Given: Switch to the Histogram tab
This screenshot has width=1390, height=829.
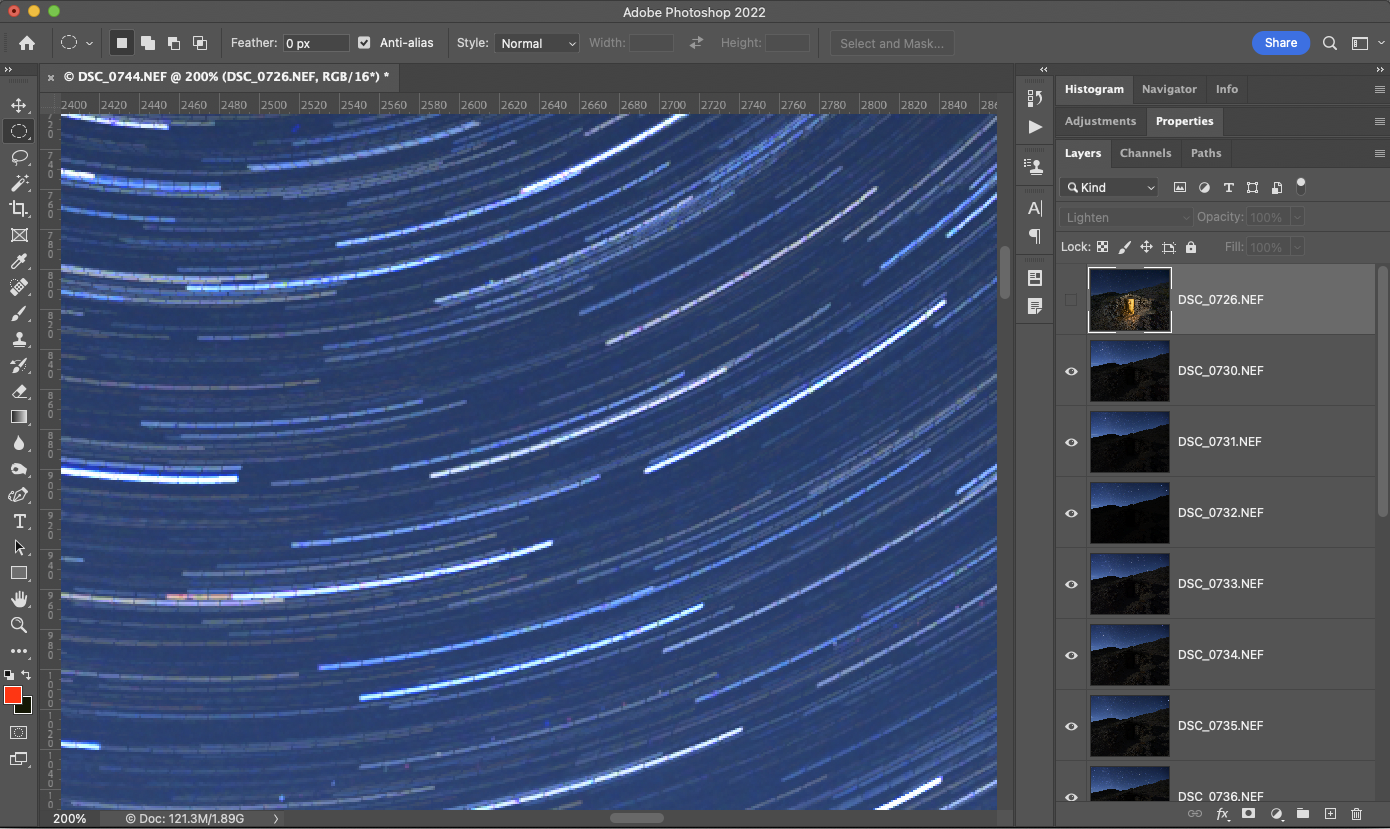Looking at the screenshot, I should click(x=1094, y=89).
